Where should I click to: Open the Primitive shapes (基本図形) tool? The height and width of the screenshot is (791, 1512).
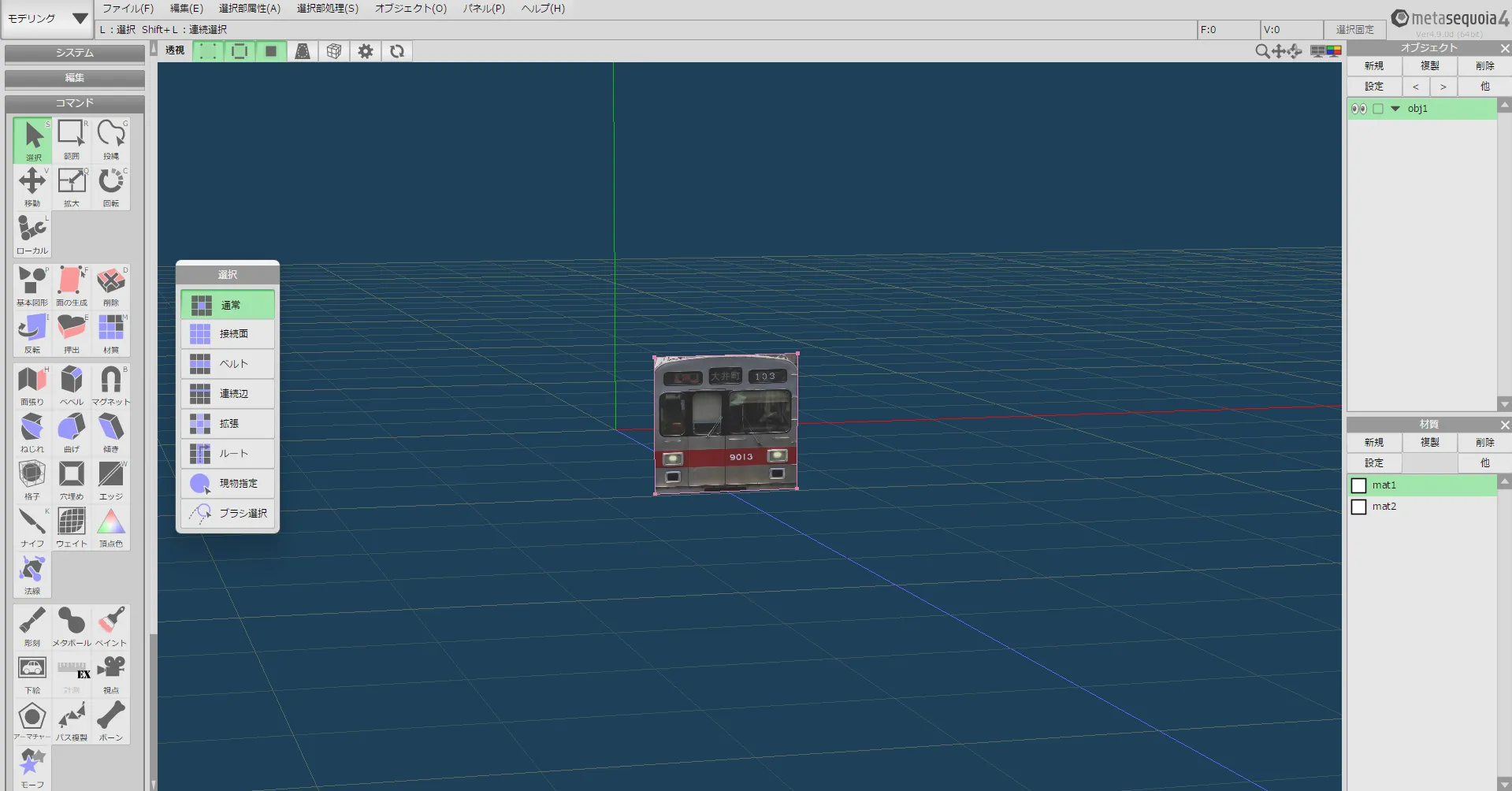[32, 285]
